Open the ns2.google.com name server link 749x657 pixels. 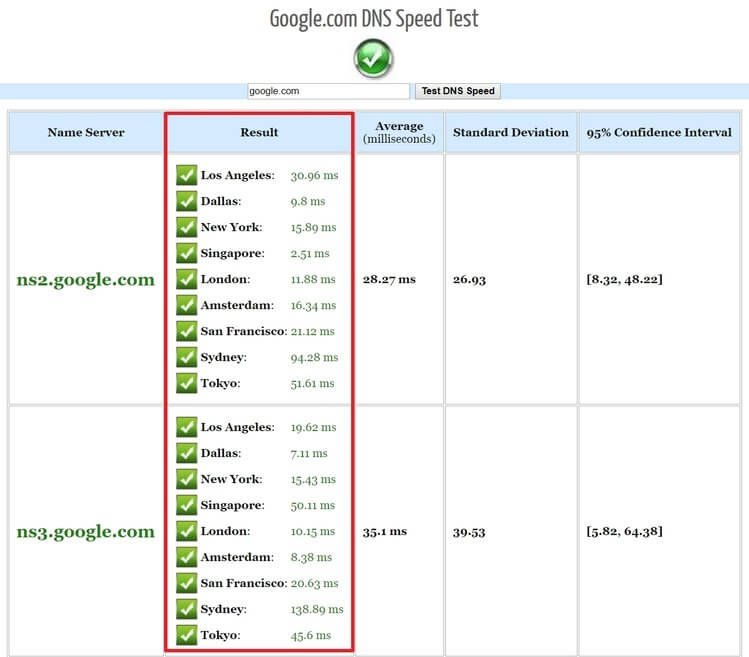click(86, 280)
